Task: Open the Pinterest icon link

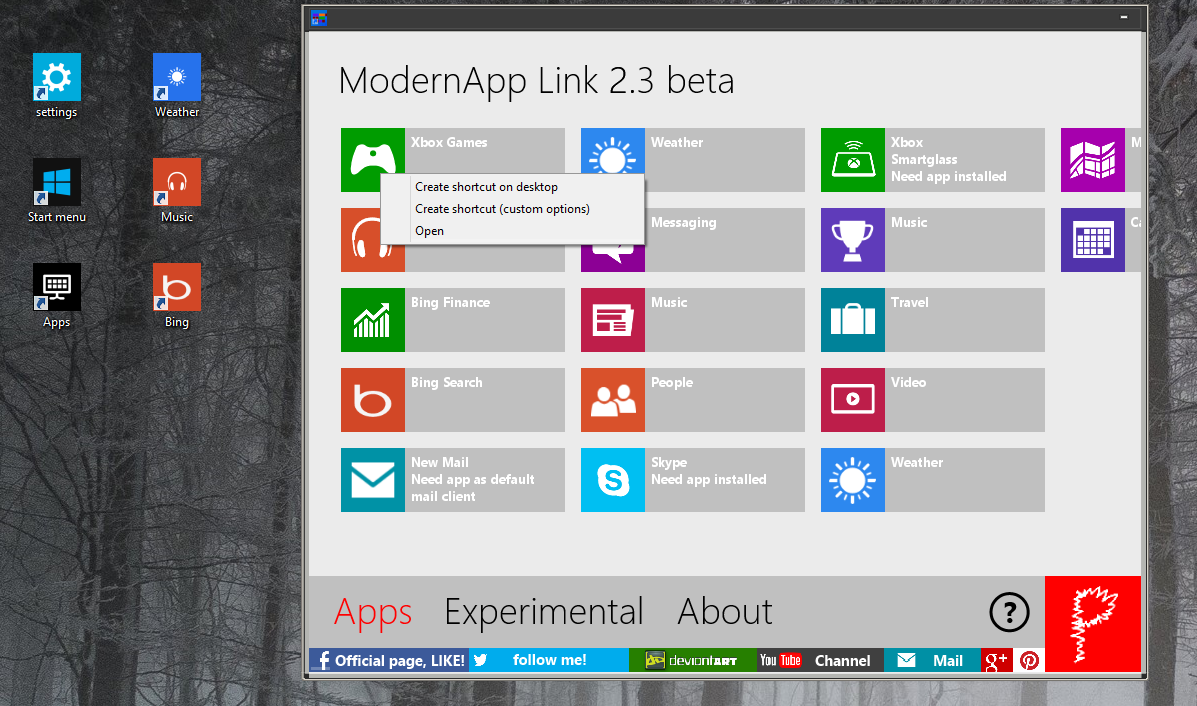Action: [1029, 660]
